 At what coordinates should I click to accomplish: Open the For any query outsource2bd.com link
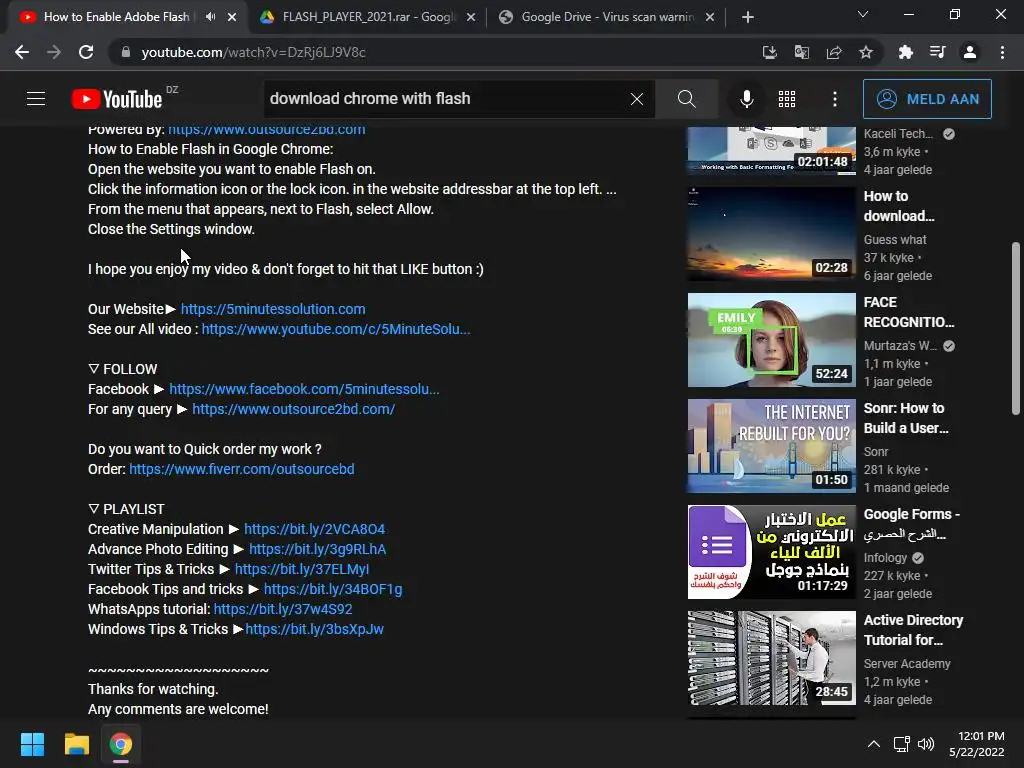click(x=293, y=409)
